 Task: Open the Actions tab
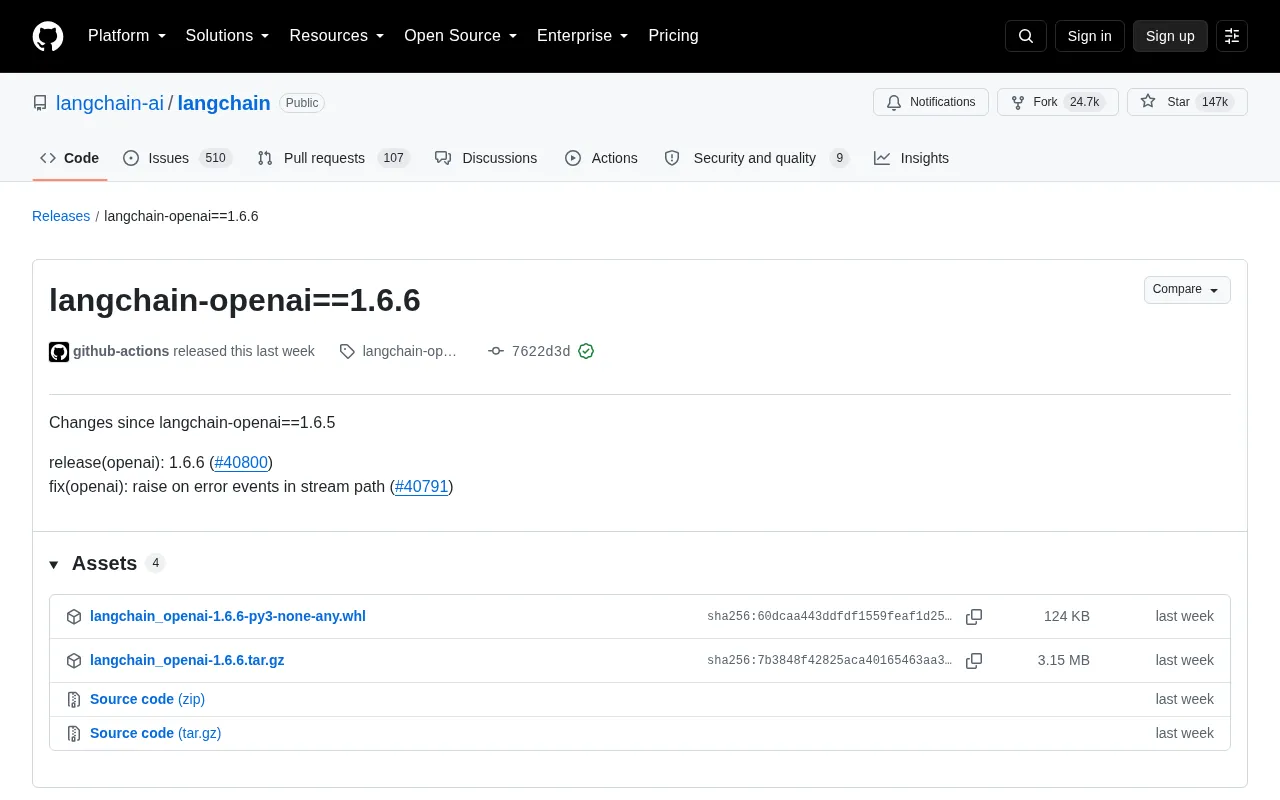coord(601,158)
